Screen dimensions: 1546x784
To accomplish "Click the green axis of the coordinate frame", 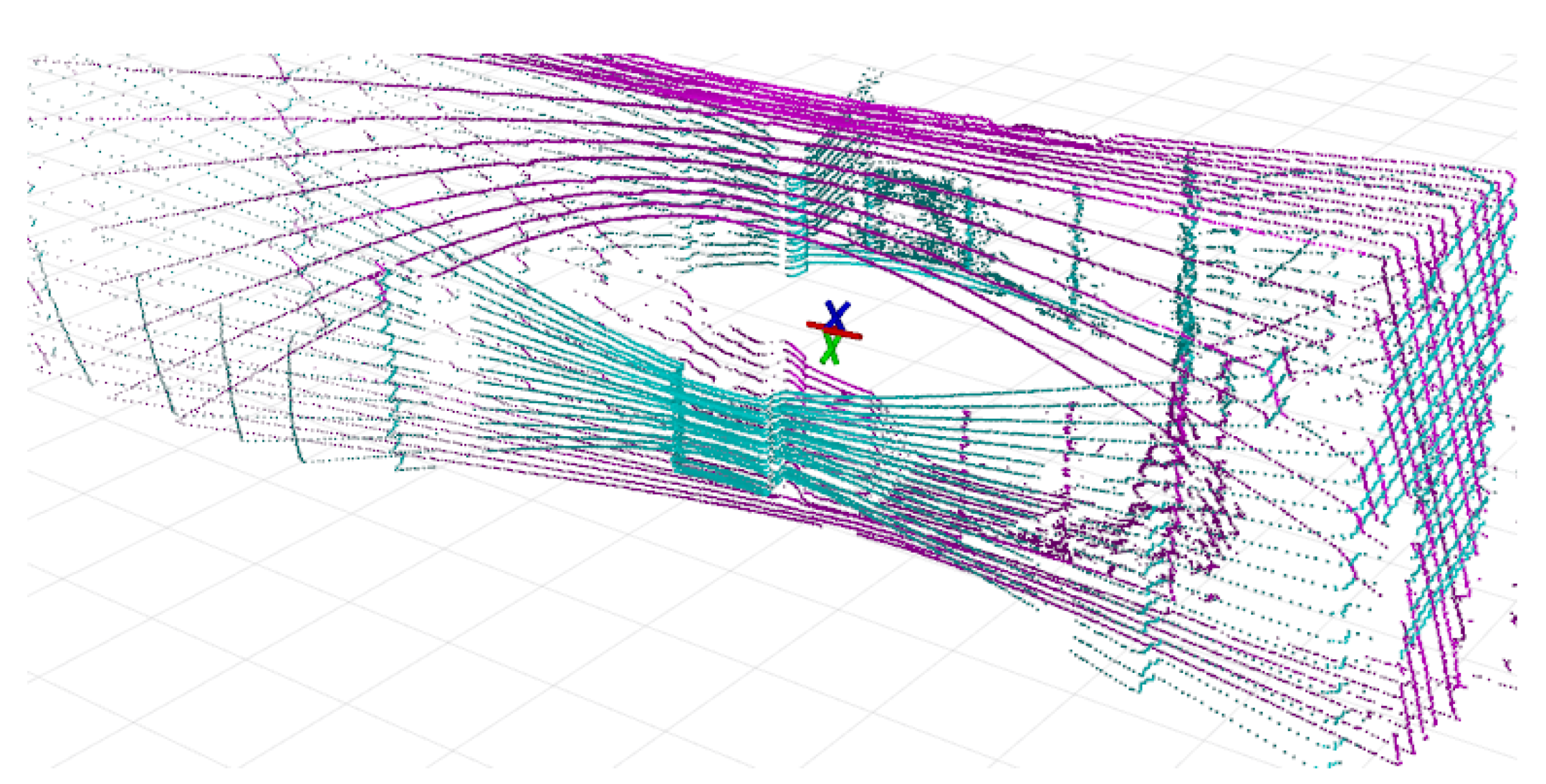I will (x=830, y=351).
